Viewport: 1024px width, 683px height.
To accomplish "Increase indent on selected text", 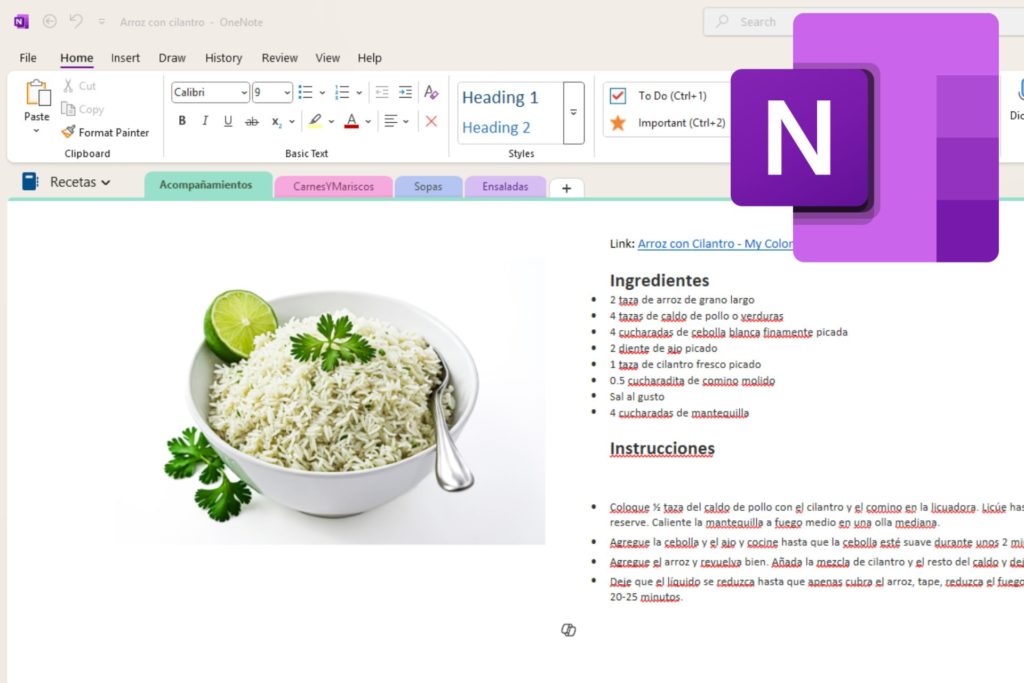I will pos(405,93).
